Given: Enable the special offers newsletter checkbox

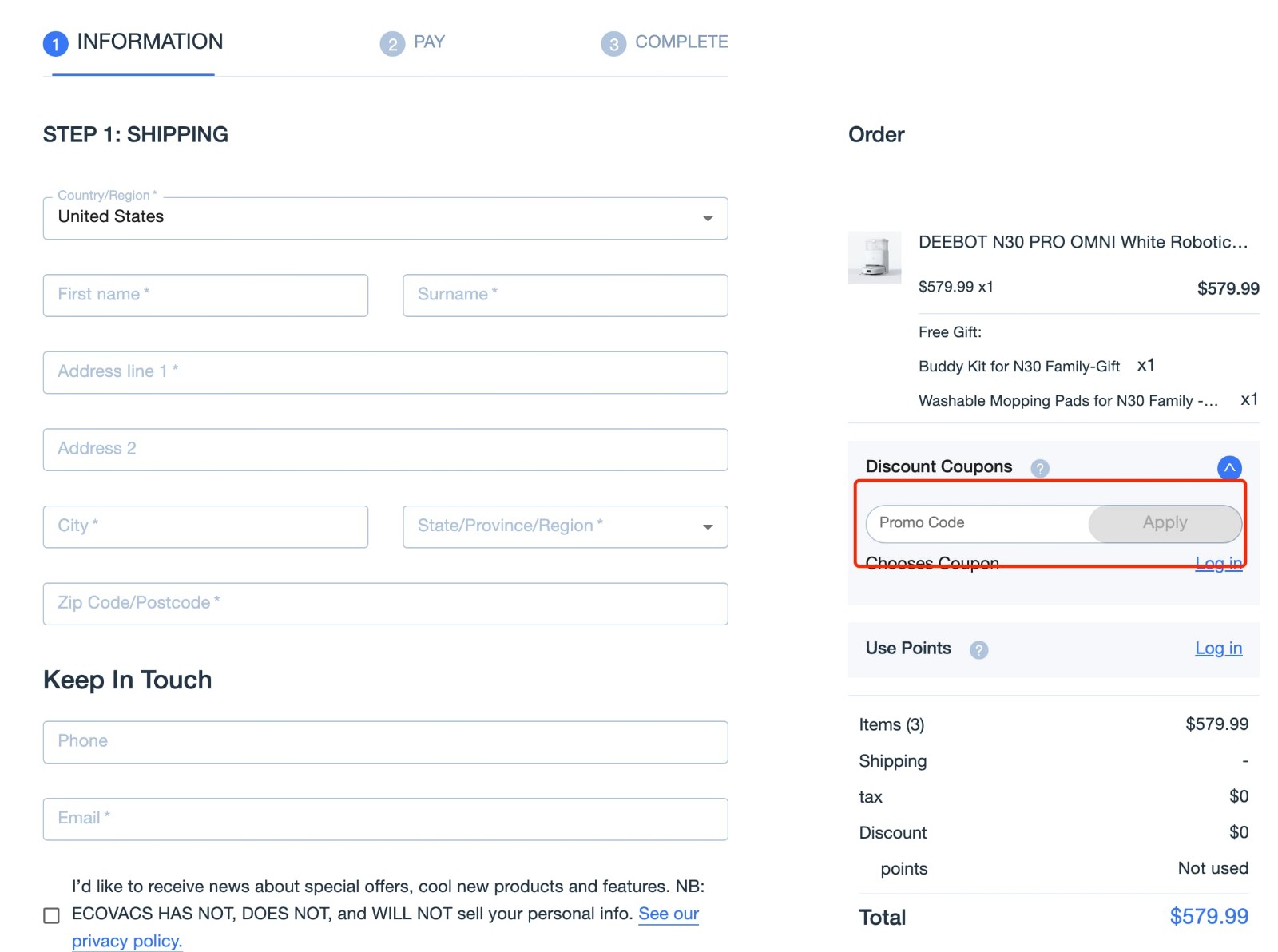Looking at the screenshot, I should (51, 914).
